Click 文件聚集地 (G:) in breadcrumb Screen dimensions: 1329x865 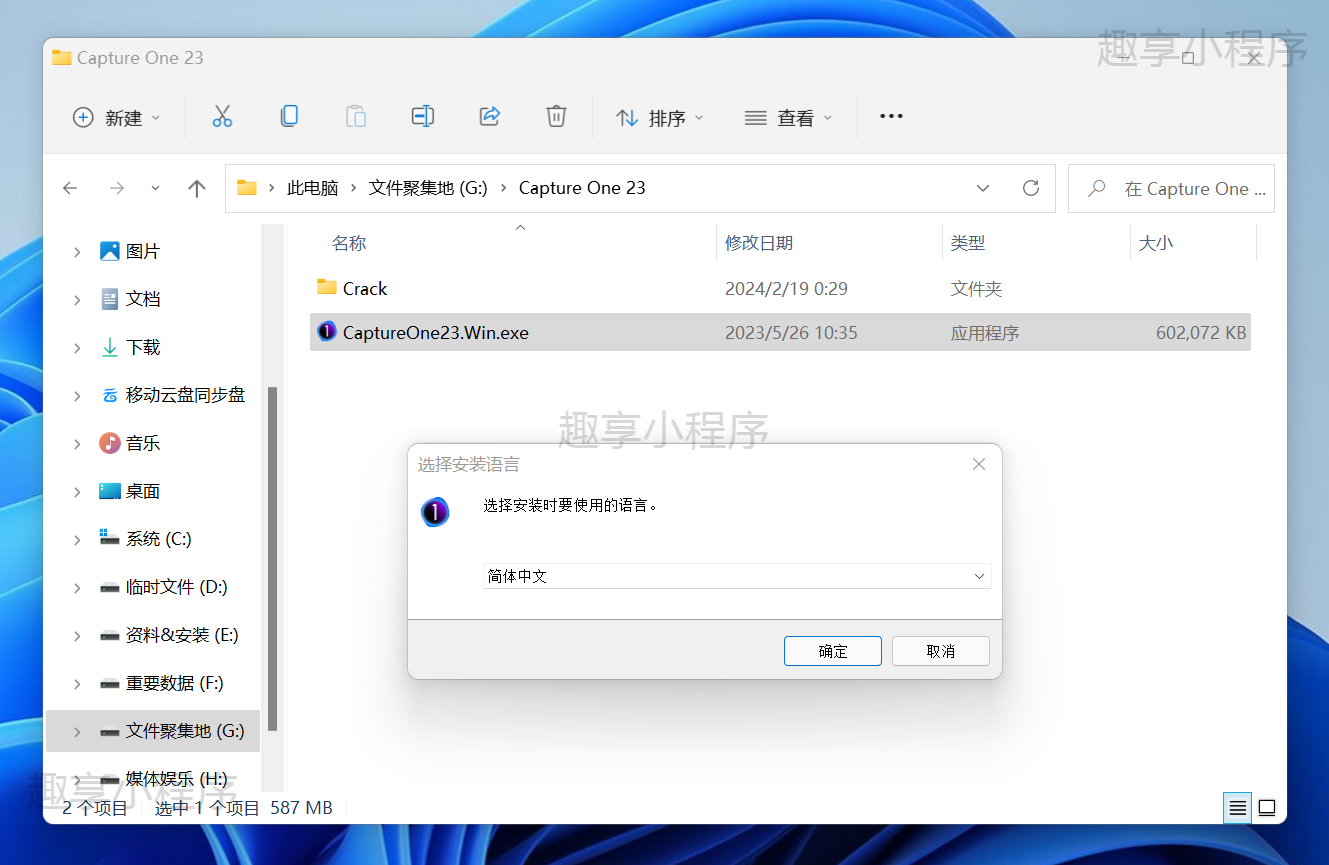[428, 188]
